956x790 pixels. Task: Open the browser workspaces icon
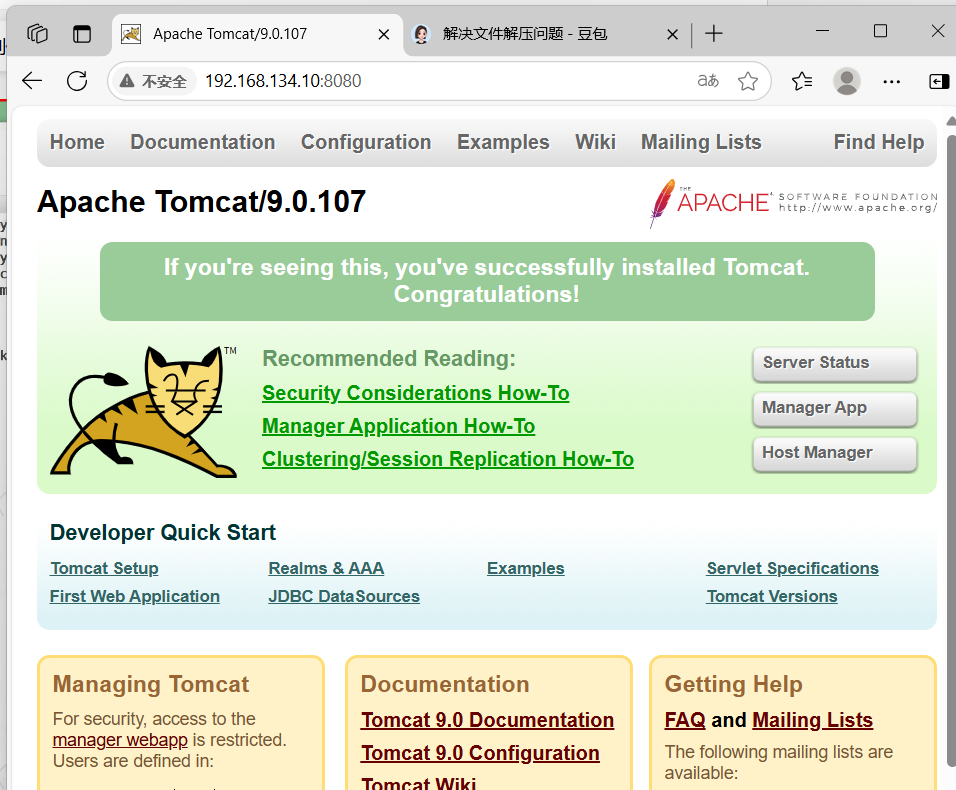(x=37, y=34)
